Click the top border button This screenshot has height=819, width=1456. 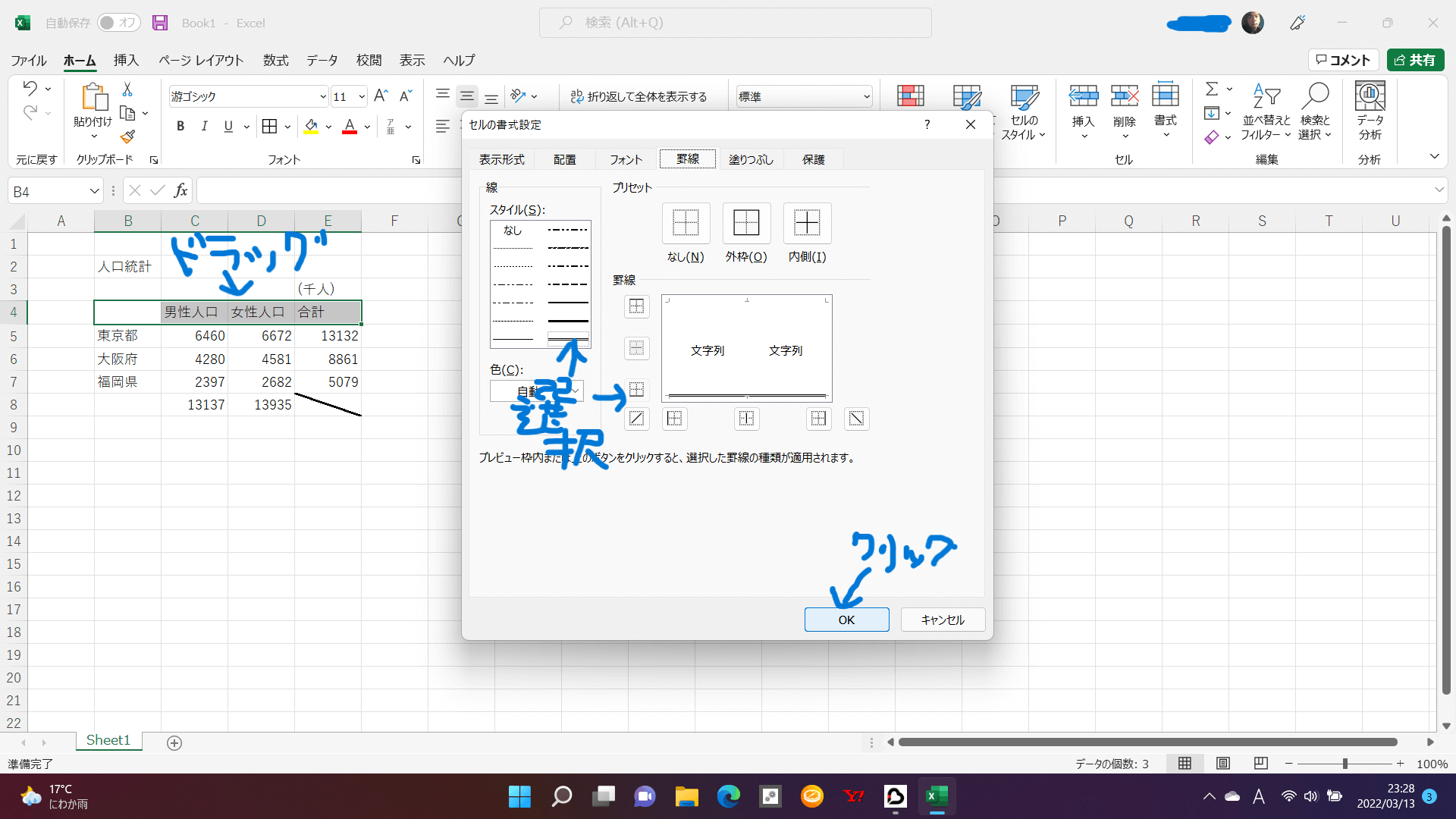pos(636,306)
